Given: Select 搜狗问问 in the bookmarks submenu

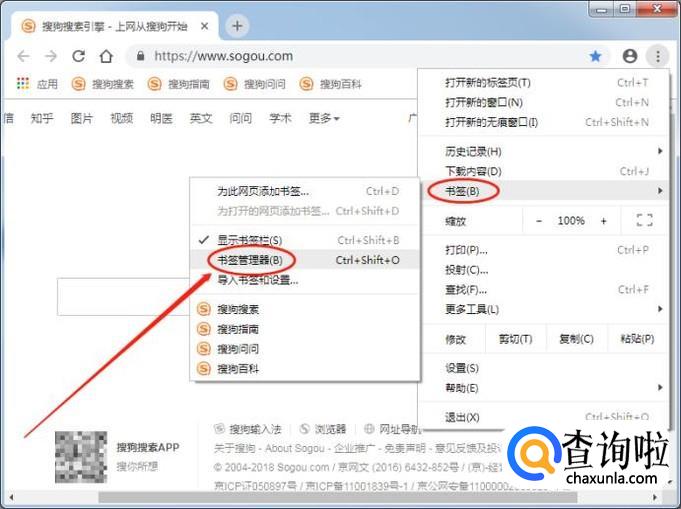Looking at the screenshot, I should [x=305, y=349].
